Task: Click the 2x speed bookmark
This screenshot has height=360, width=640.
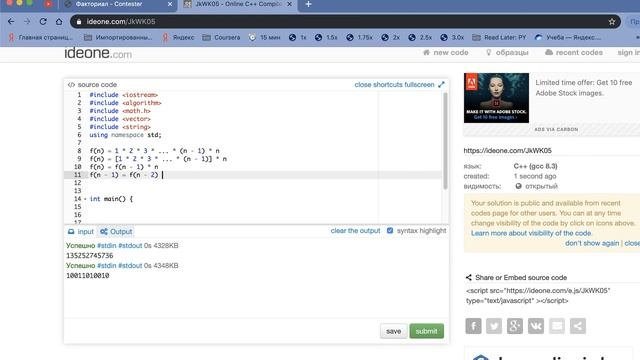Action: (x=391, y=38)
